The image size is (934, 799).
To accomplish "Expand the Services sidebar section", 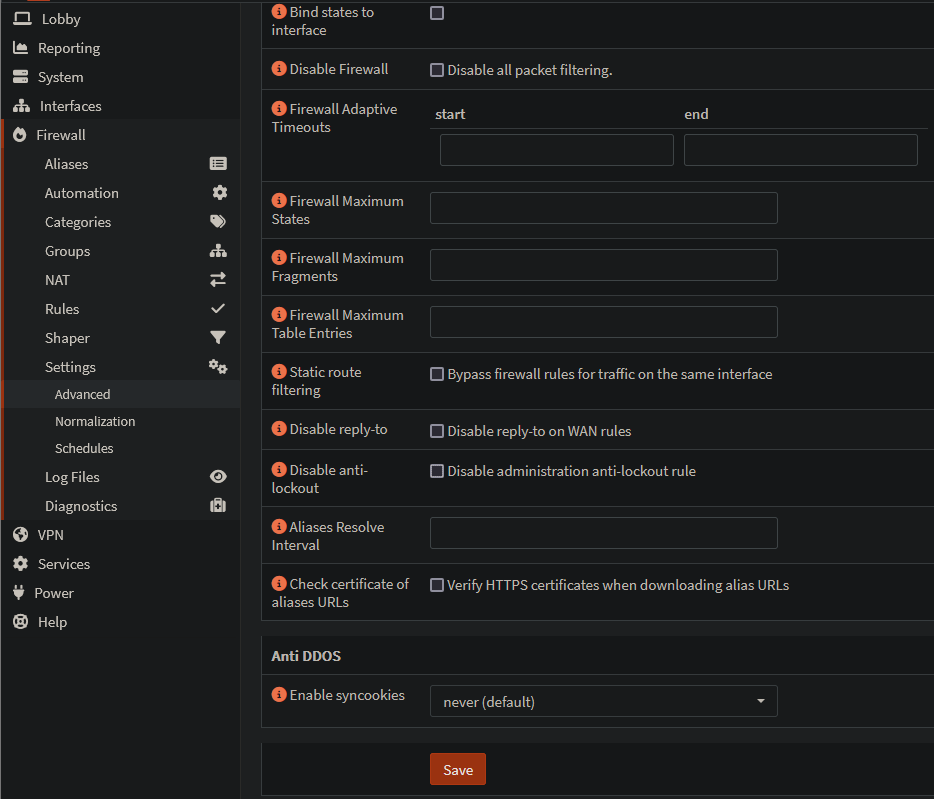I will click(63, 564).
